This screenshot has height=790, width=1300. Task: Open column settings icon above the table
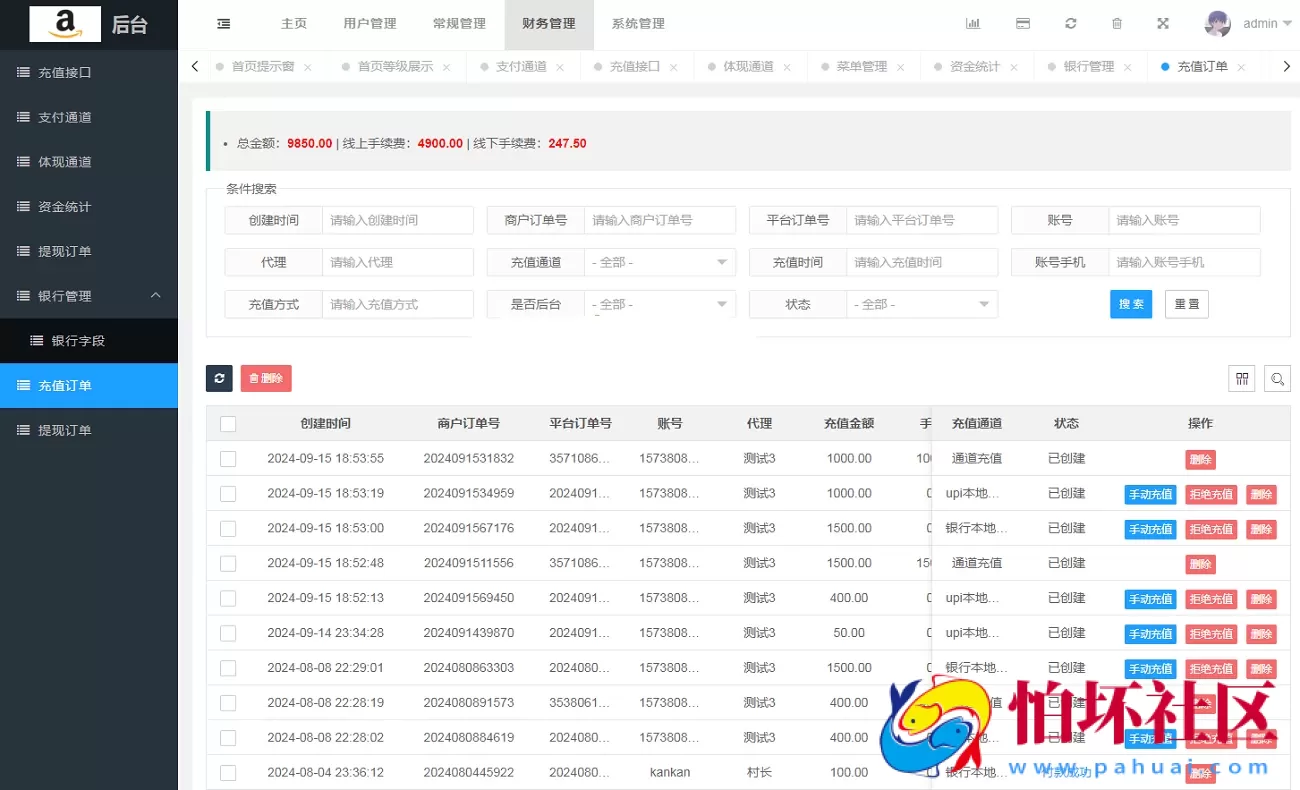(1241, 378)
